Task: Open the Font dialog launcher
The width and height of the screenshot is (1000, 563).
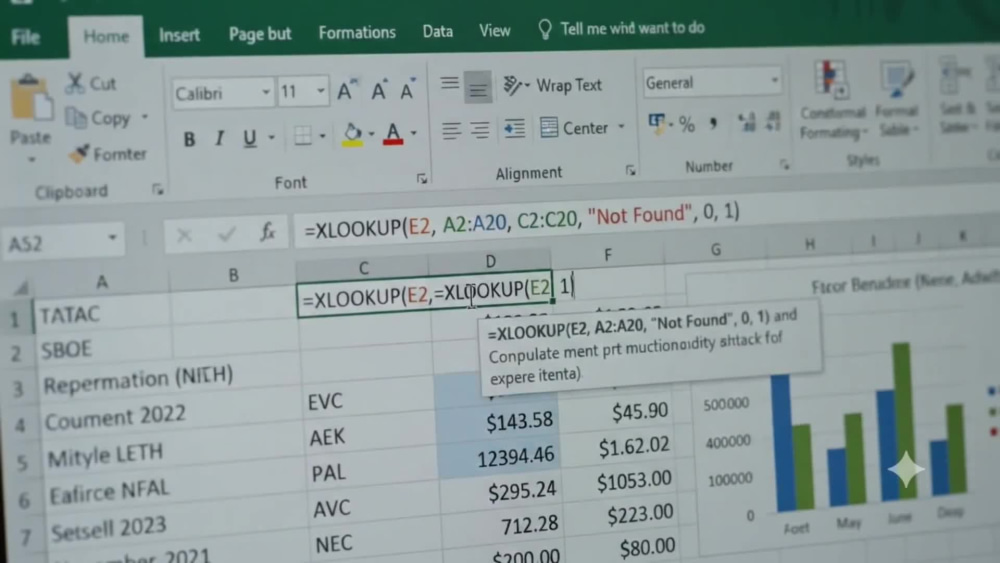Action: [422, 179]
